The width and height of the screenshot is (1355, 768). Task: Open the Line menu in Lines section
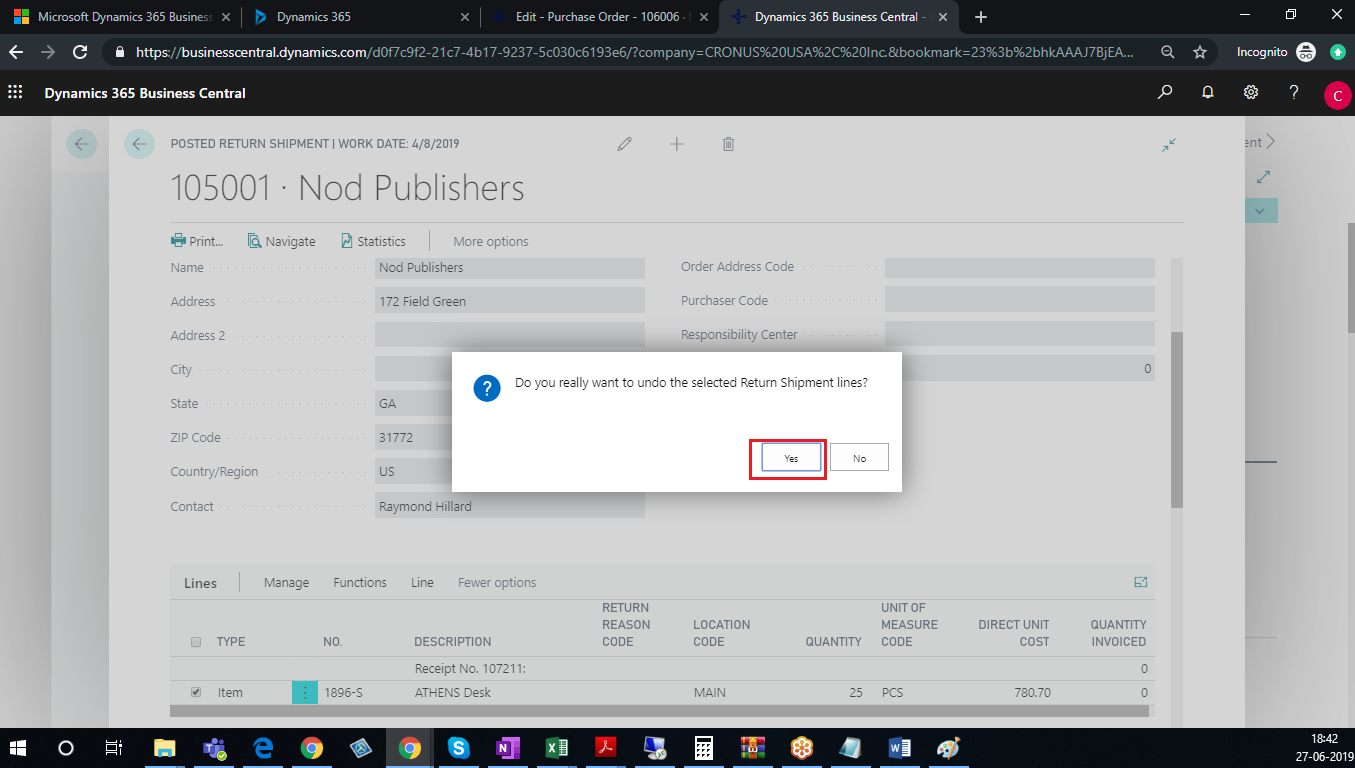422,583
